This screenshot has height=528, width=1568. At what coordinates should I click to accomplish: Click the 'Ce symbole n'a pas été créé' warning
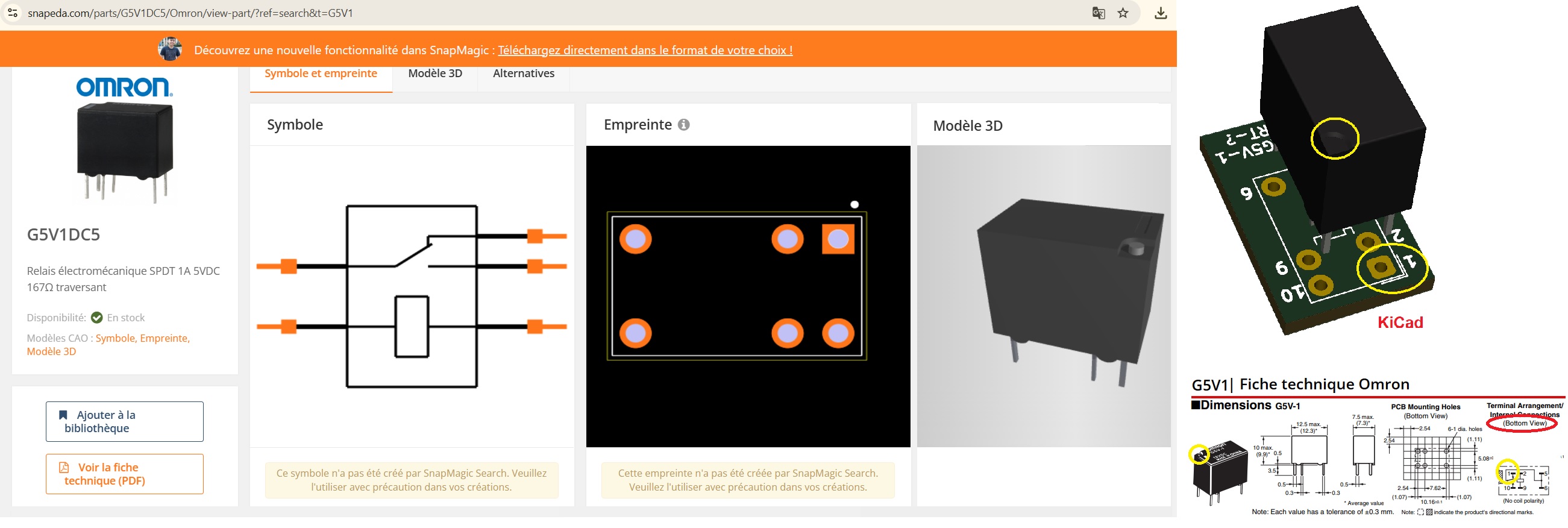(x=412, y=480)
